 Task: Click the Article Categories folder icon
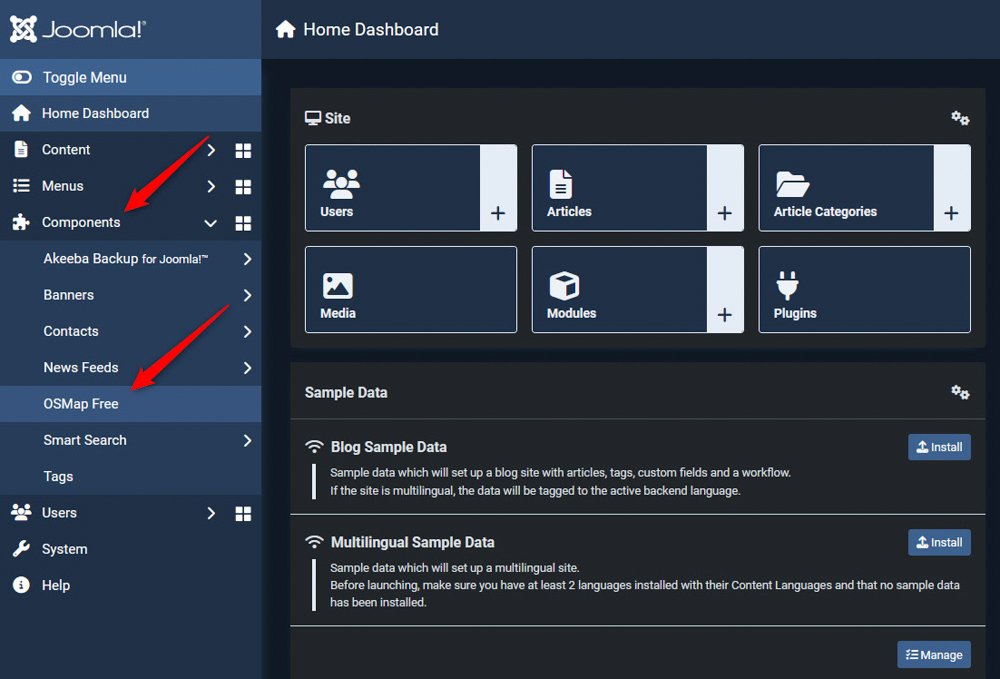point(791,182)
